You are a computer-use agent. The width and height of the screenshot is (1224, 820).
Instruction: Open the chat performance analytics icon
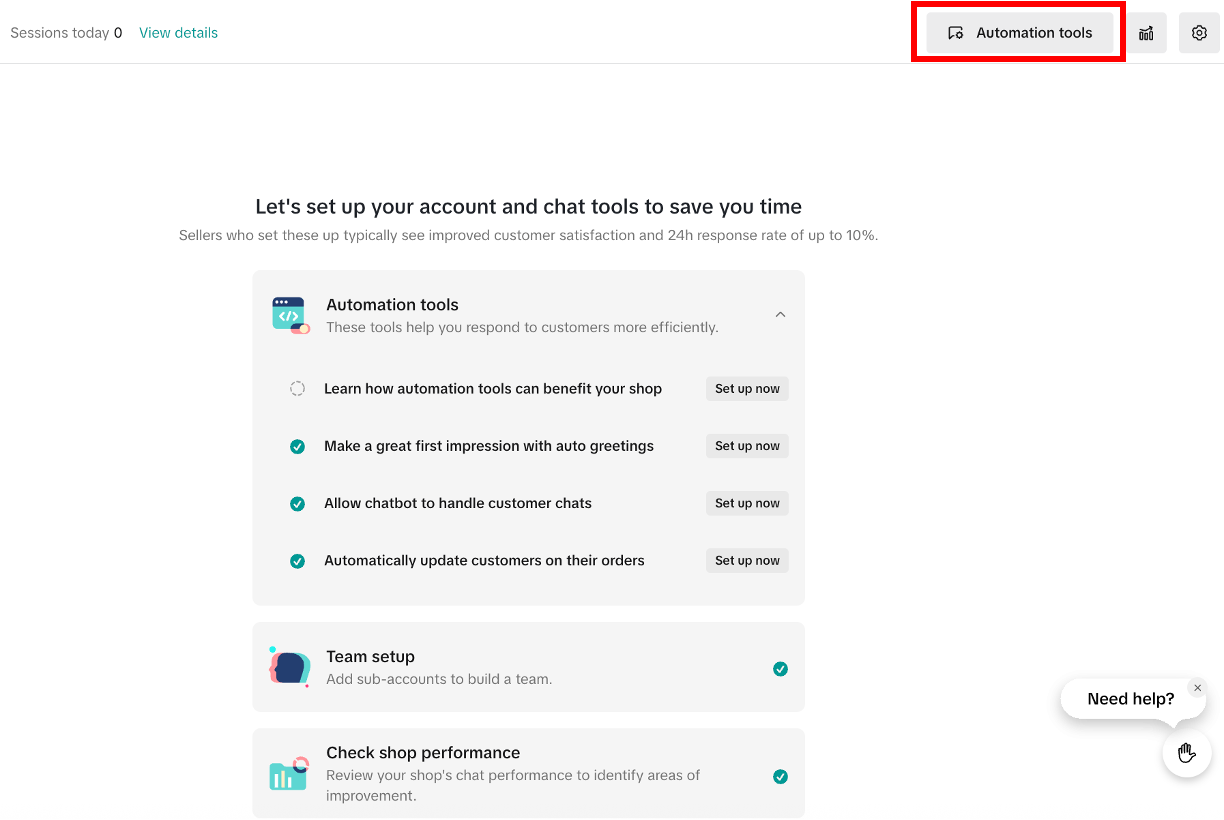coord(1146,33)
